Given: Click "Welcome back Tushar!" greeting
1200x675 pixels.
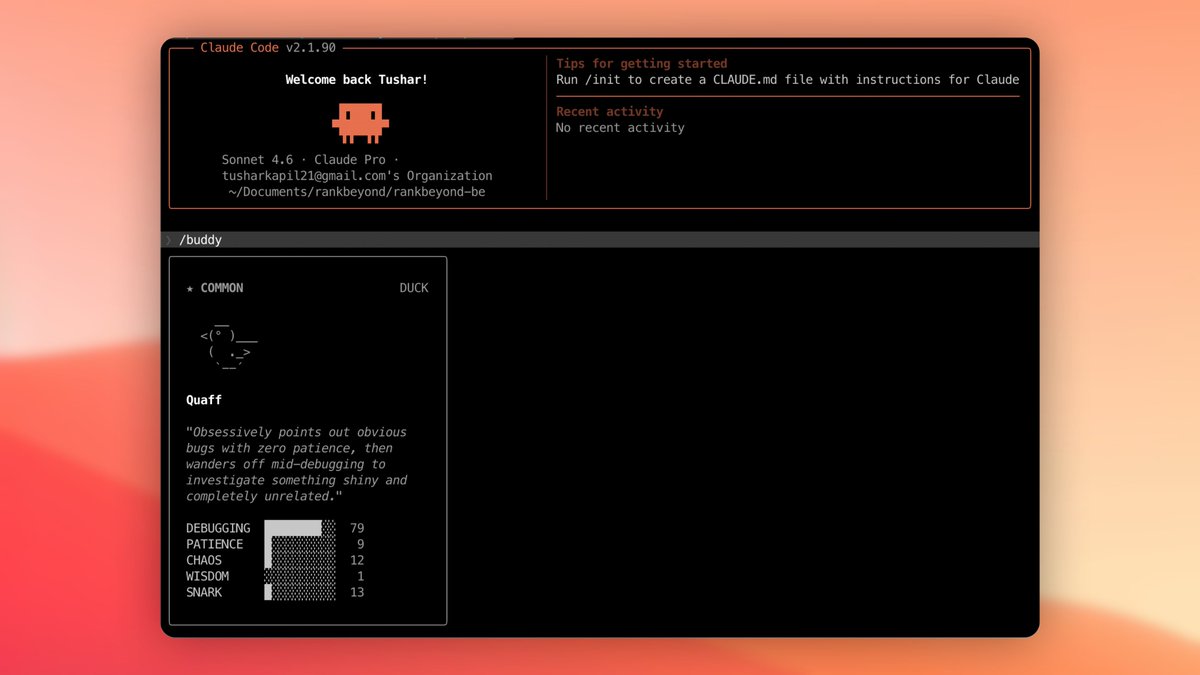Looking at the screenshot, I should click(x=357, y=79).
